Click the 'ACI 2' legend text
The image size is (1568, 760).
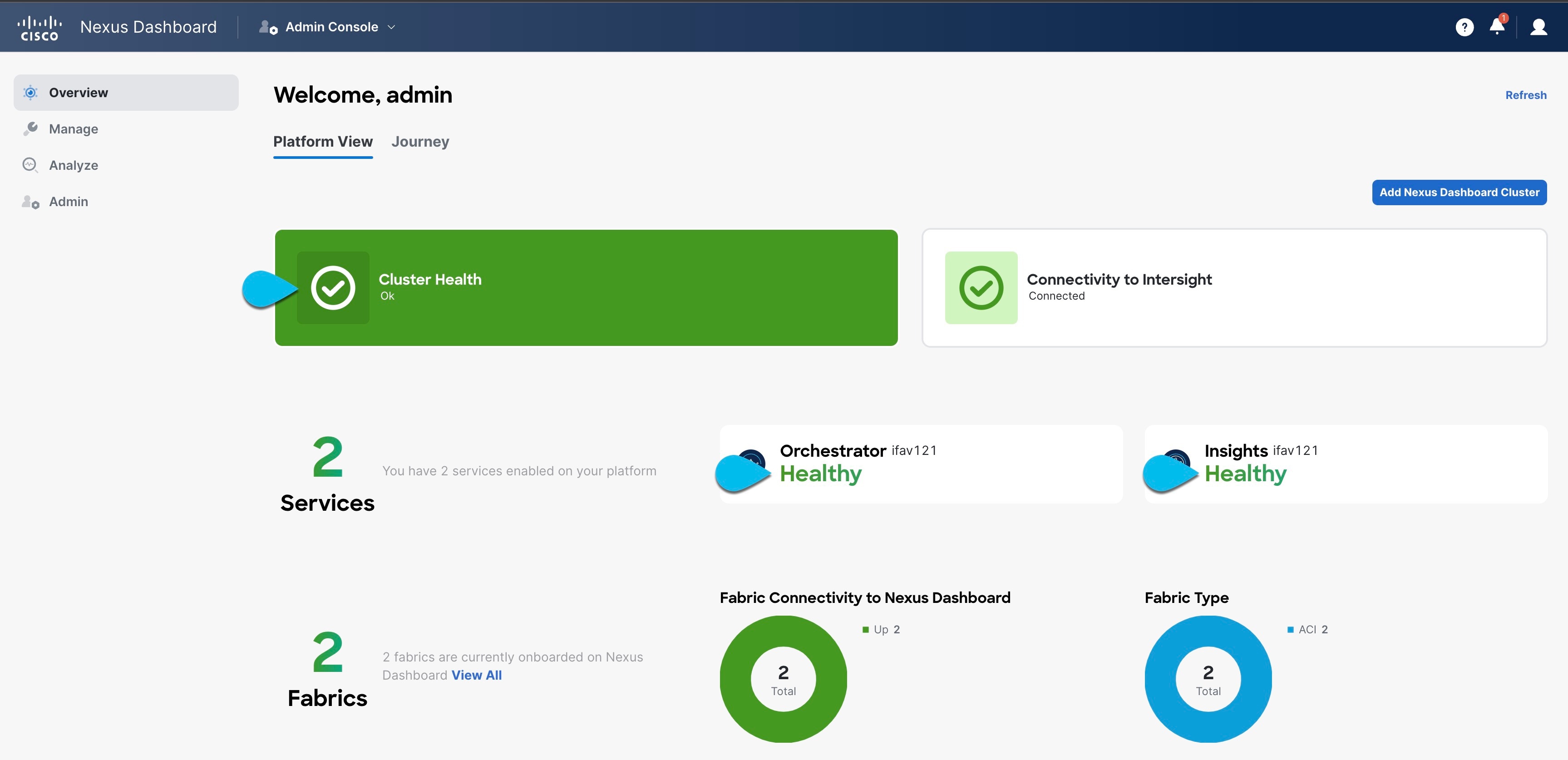pyautogui.click(x=1314, y=630)
